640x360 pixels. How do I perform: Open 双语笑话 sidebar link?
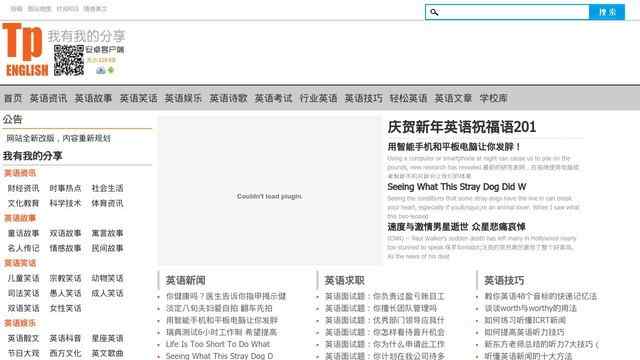[24, 308]
